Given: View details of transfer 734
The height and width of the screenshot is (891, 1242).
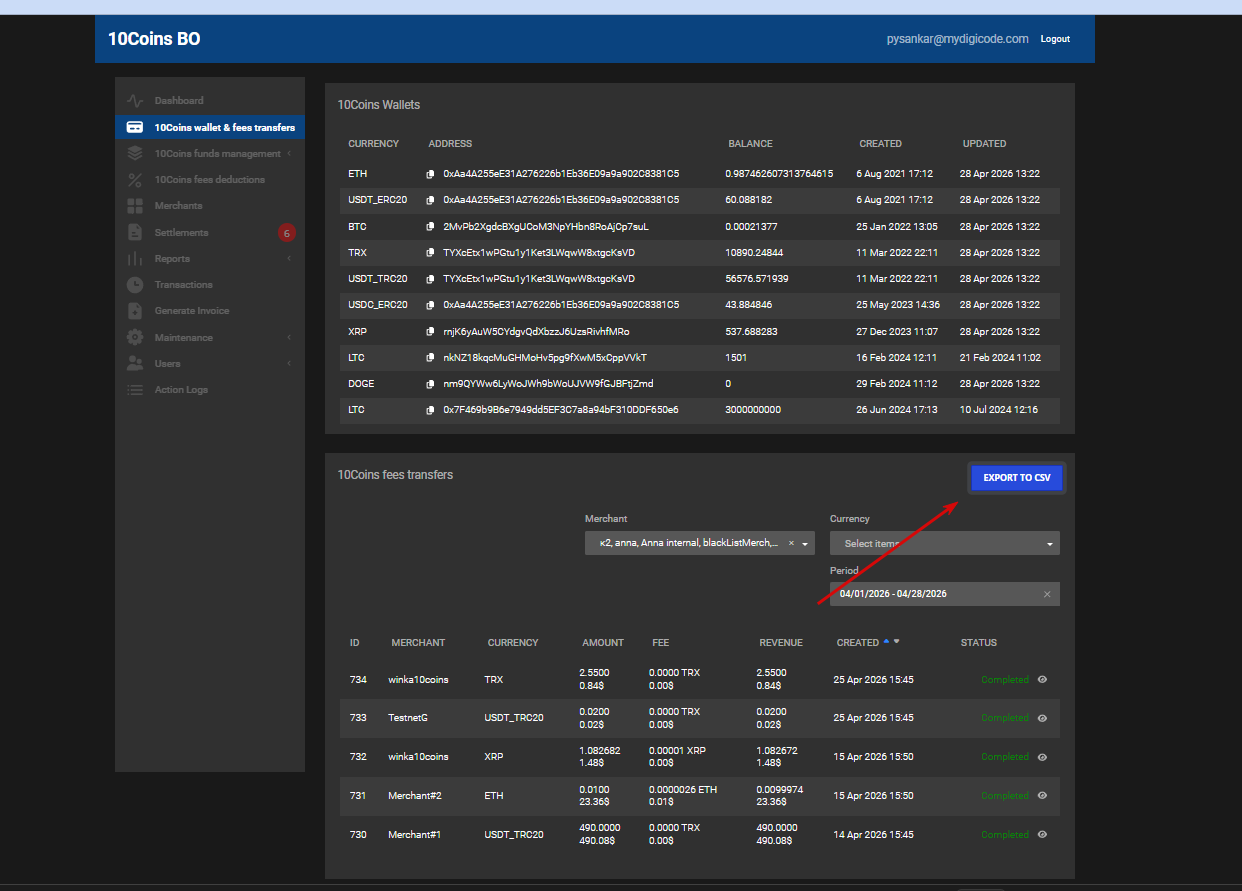Looking at the screenshot, I should pyautogui.click(x=1042, y=680).
